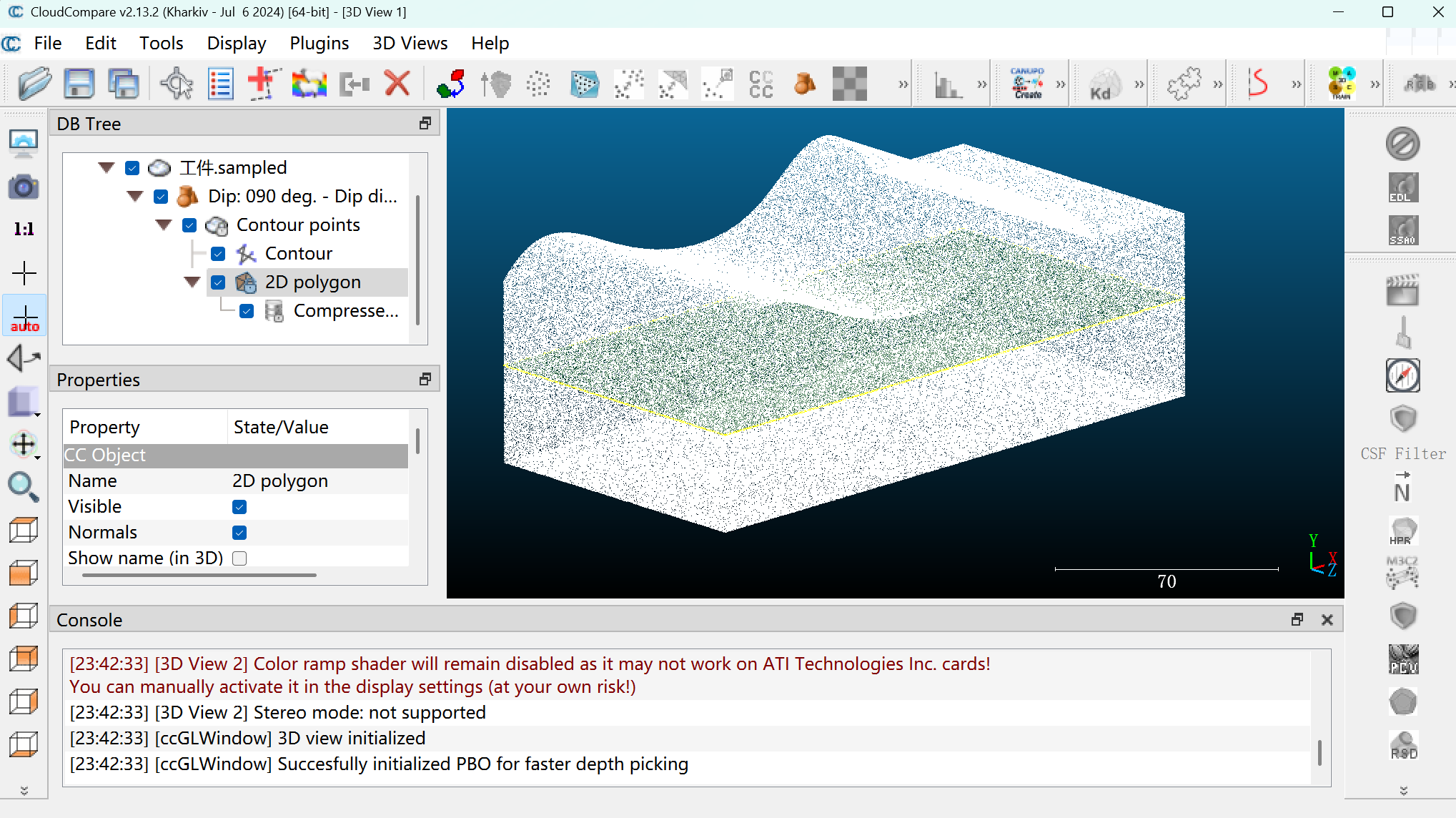Open the 3D Views menu
1456x818 pixels.
click(x=410, y=44)
